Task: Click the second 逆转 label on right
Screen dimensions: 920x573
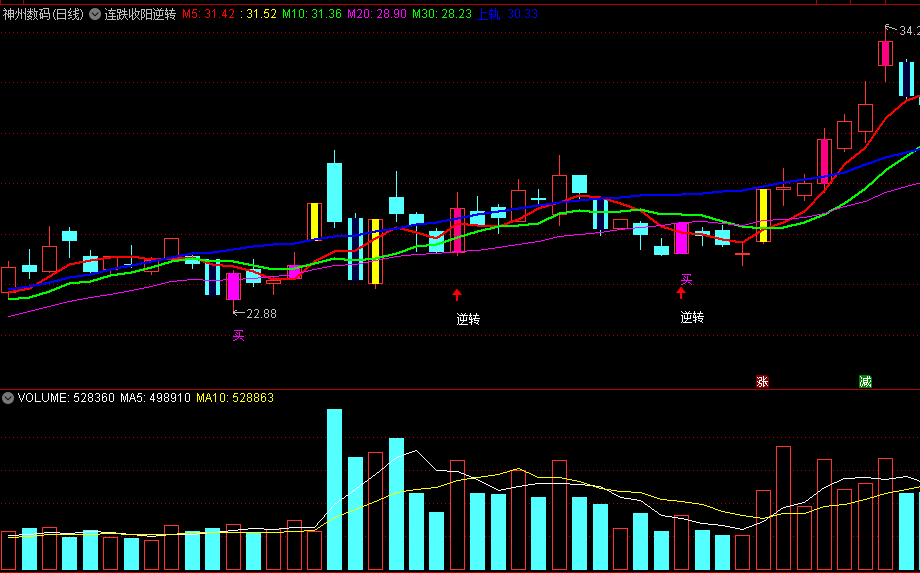Action: point(692,318)
